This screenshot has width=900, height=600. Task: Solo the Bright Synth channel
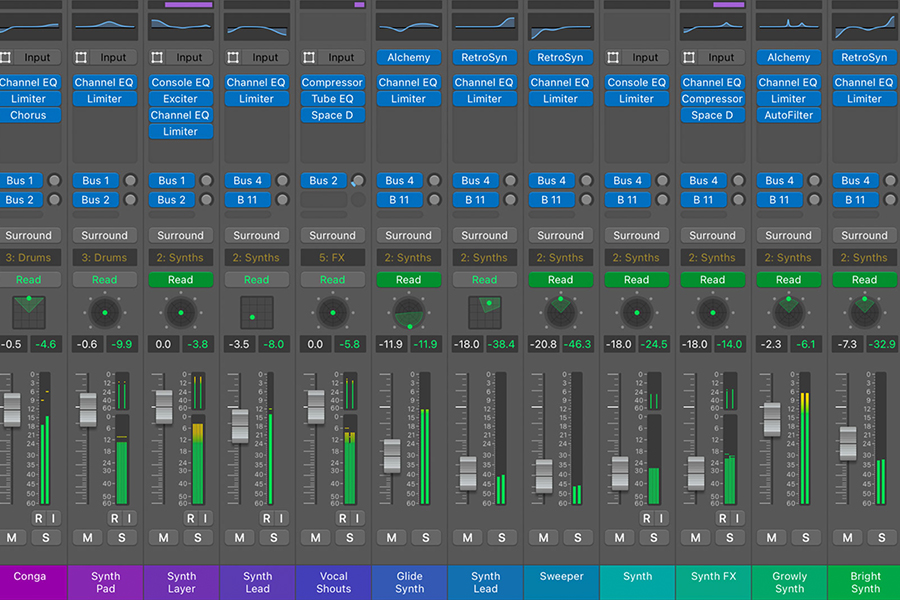[x=881, y=538]
